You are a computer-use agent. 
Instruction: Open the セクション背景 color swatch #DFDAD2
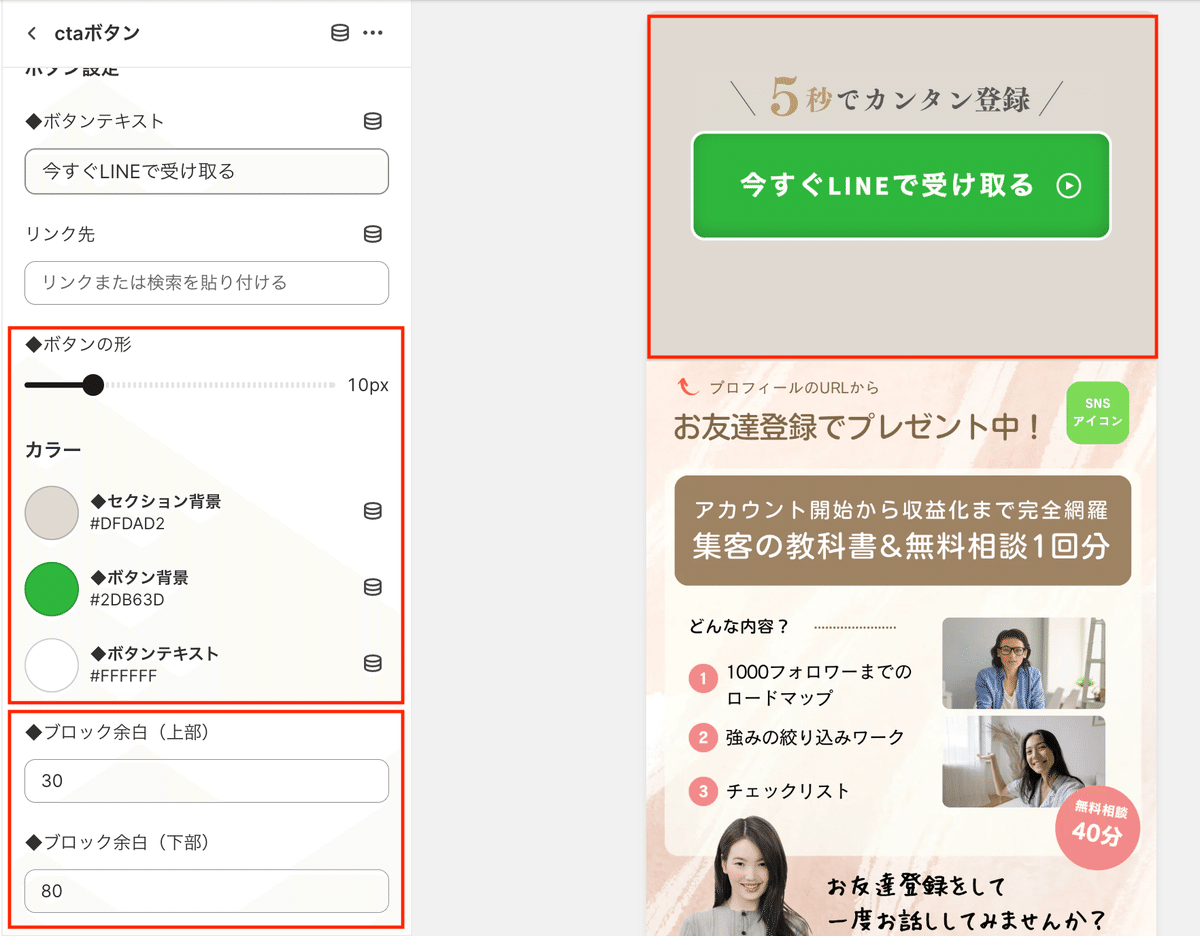51,513
